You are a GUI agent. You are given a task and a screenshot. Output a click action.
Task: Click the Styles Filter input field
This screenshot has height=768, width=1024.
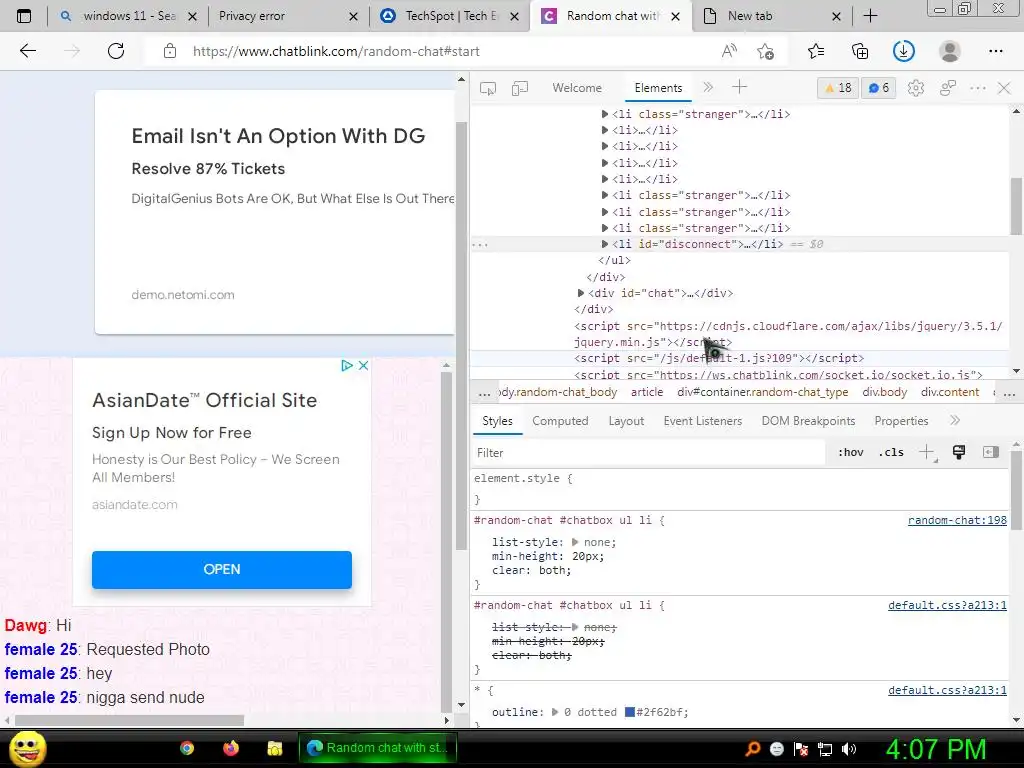pos(648,453)
